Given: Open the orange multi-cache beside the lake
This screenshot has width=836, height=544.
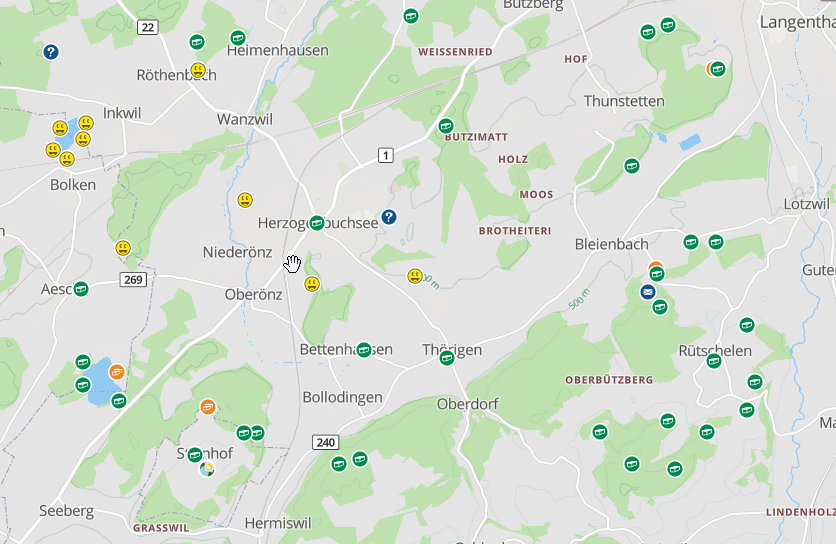Looking at the screenshot, I should click(117, 371).
